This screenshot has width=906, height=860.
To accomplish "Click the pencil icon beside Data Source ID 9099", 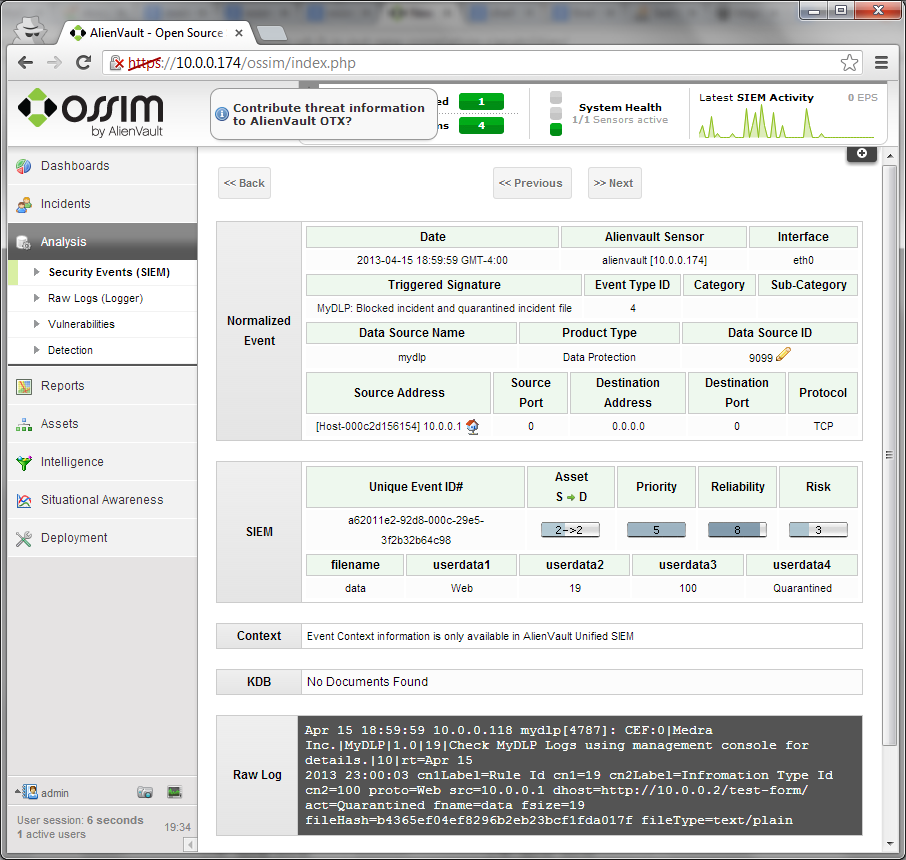I will pos(783,354).
